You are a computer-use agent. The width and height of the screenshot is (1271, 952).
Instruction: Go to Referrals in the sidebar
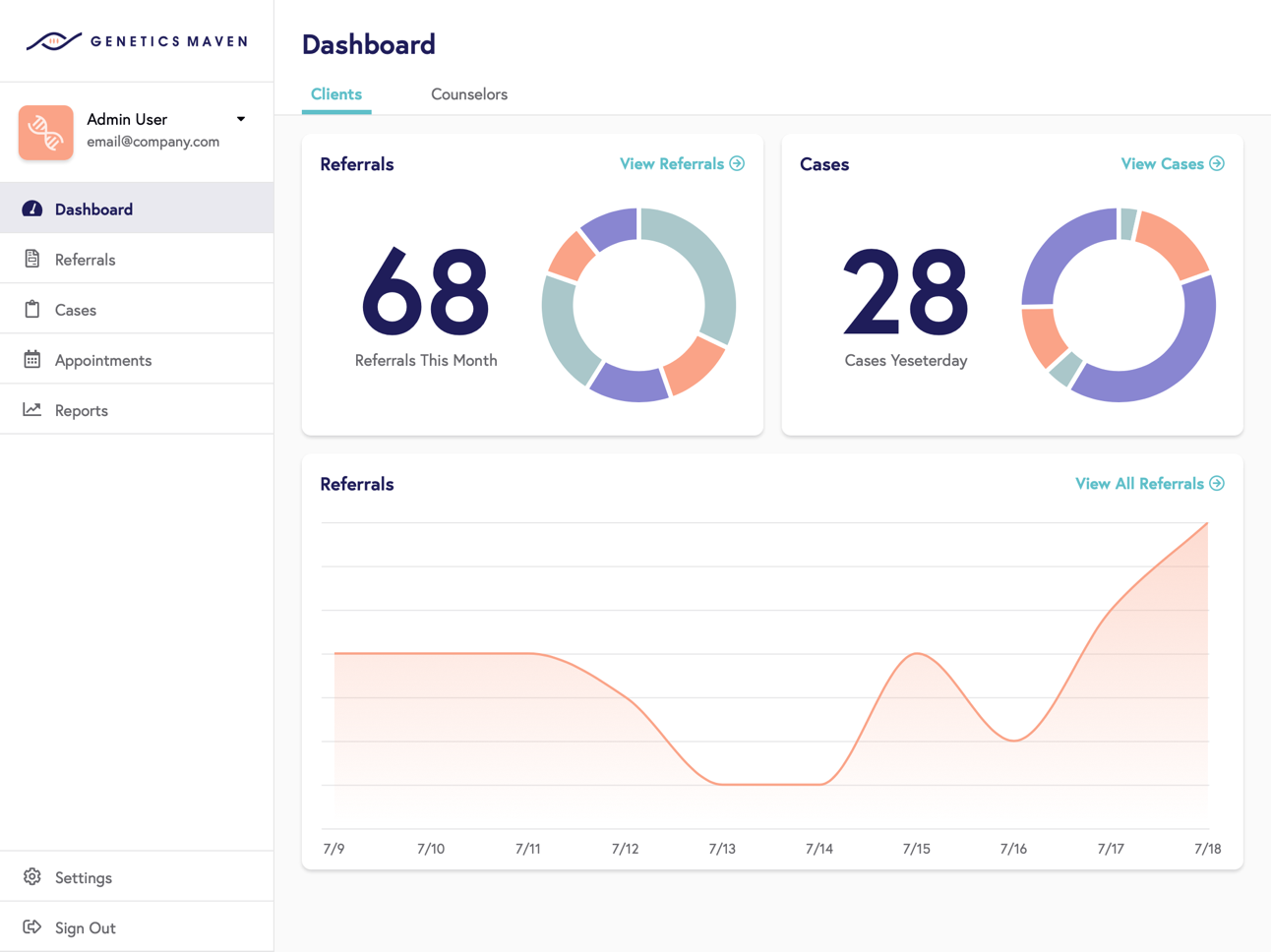point(137,259)
